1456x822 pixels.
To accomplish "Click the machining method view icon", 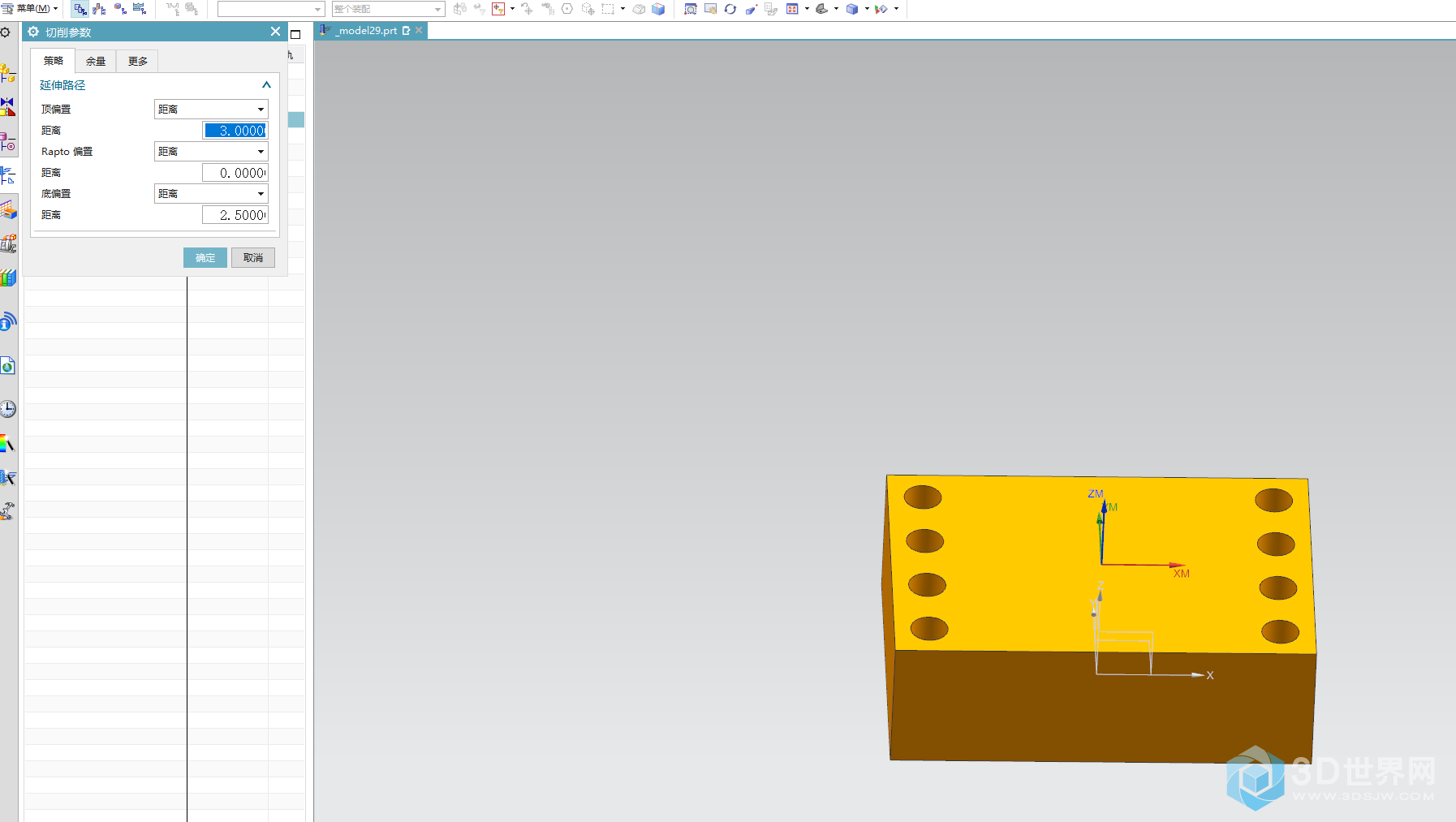I will (140, 9).
